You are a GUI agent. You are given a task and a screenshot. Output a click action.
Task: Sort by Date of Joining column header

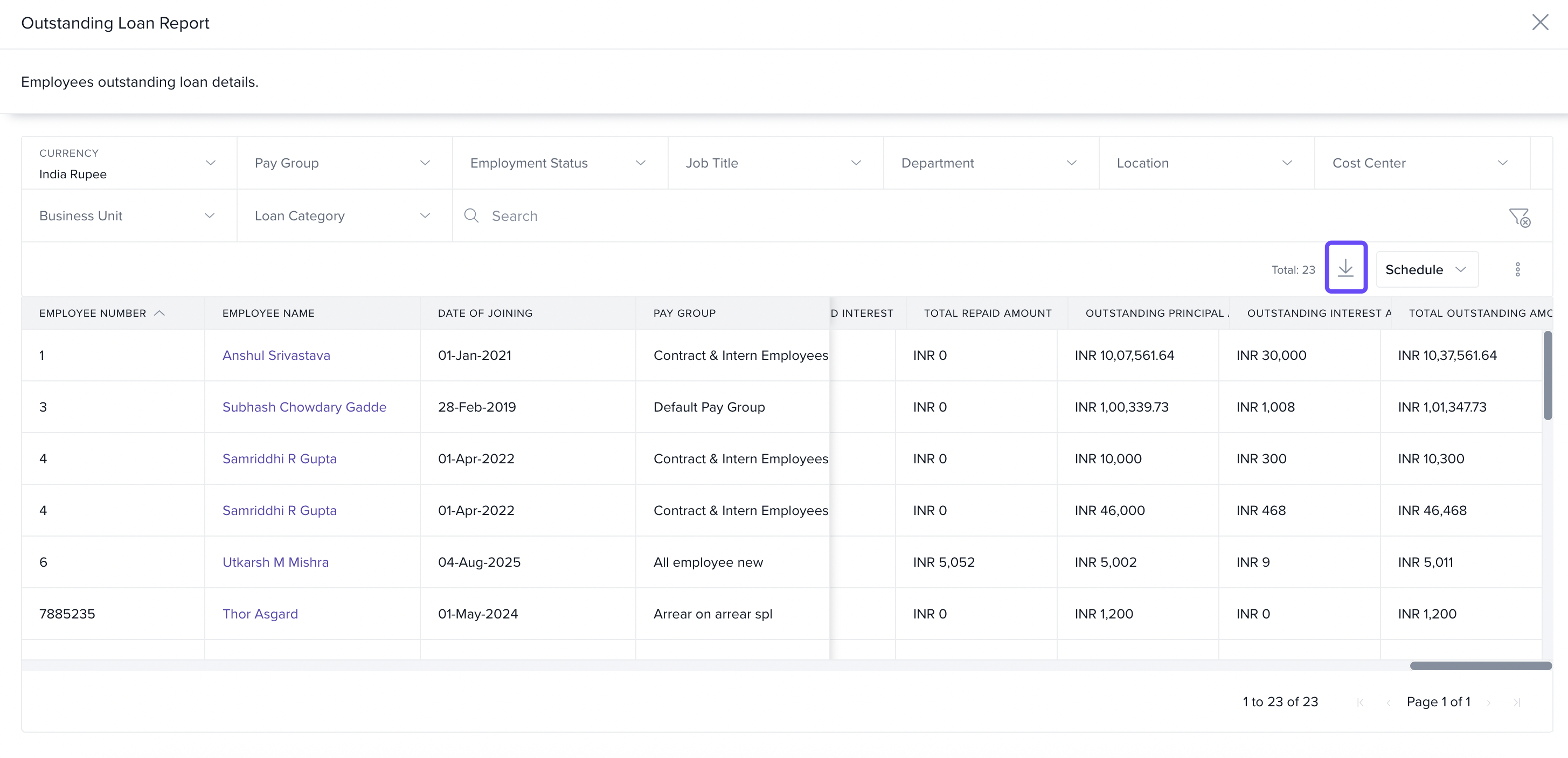pyautogui.click(x=484, y=314)
